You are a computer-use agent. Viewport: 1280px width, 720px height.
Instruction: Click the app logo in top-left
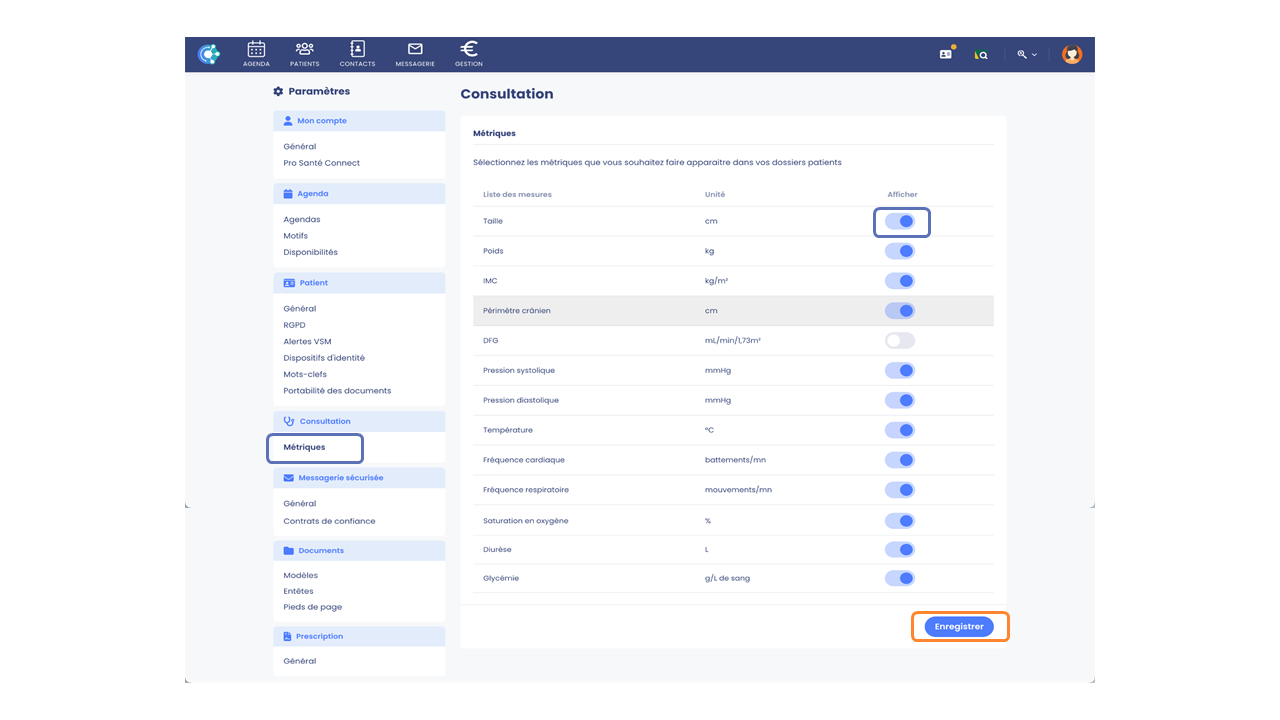[208, 54]
